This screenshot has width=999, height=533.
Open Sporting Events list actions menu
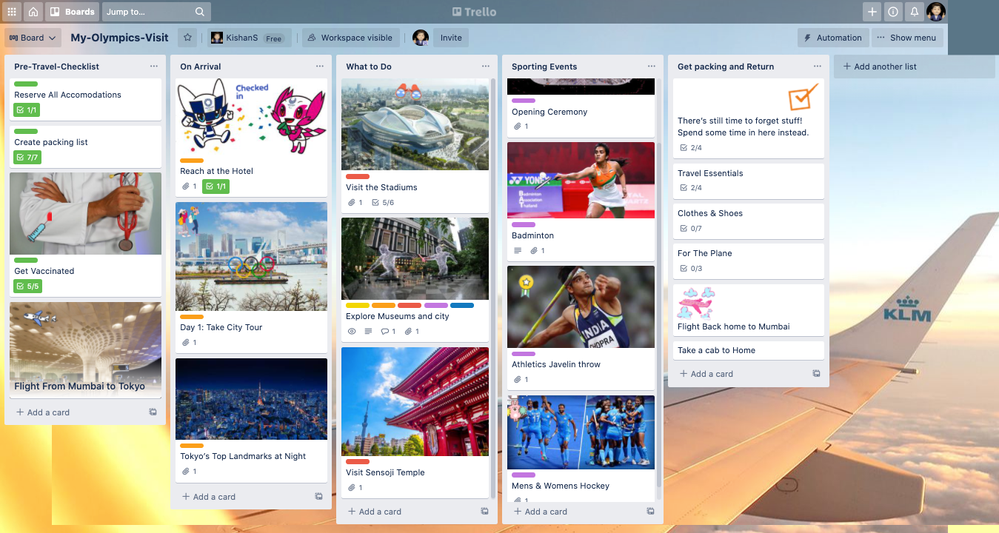coord(651,66)
